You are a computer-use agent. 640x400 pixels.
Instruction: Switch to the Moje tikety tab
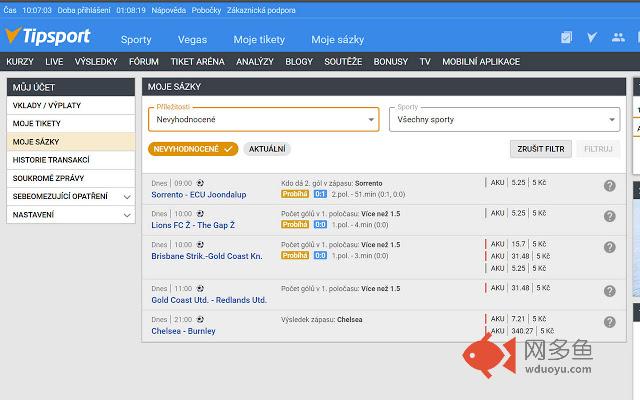(259, 40)
